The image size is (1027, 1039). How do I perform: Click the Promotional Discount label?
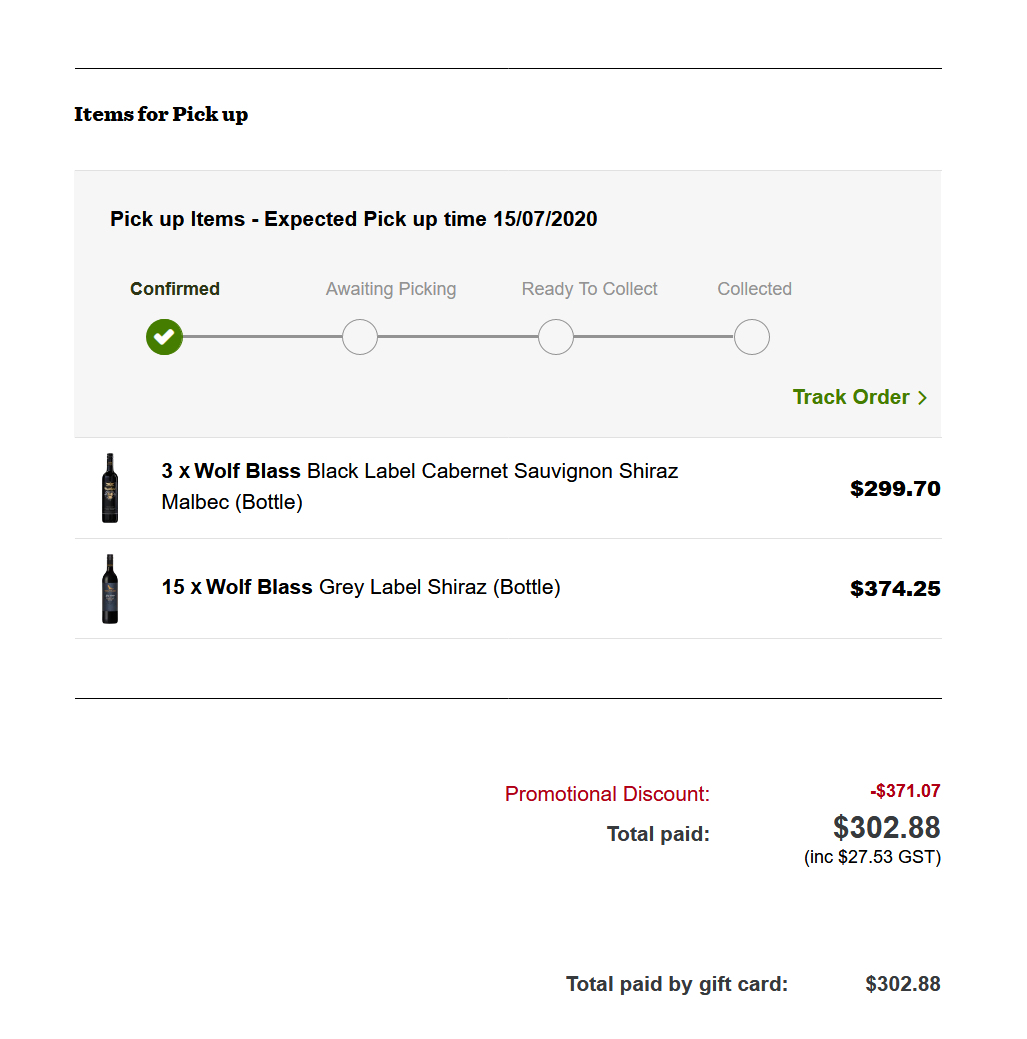607,794
